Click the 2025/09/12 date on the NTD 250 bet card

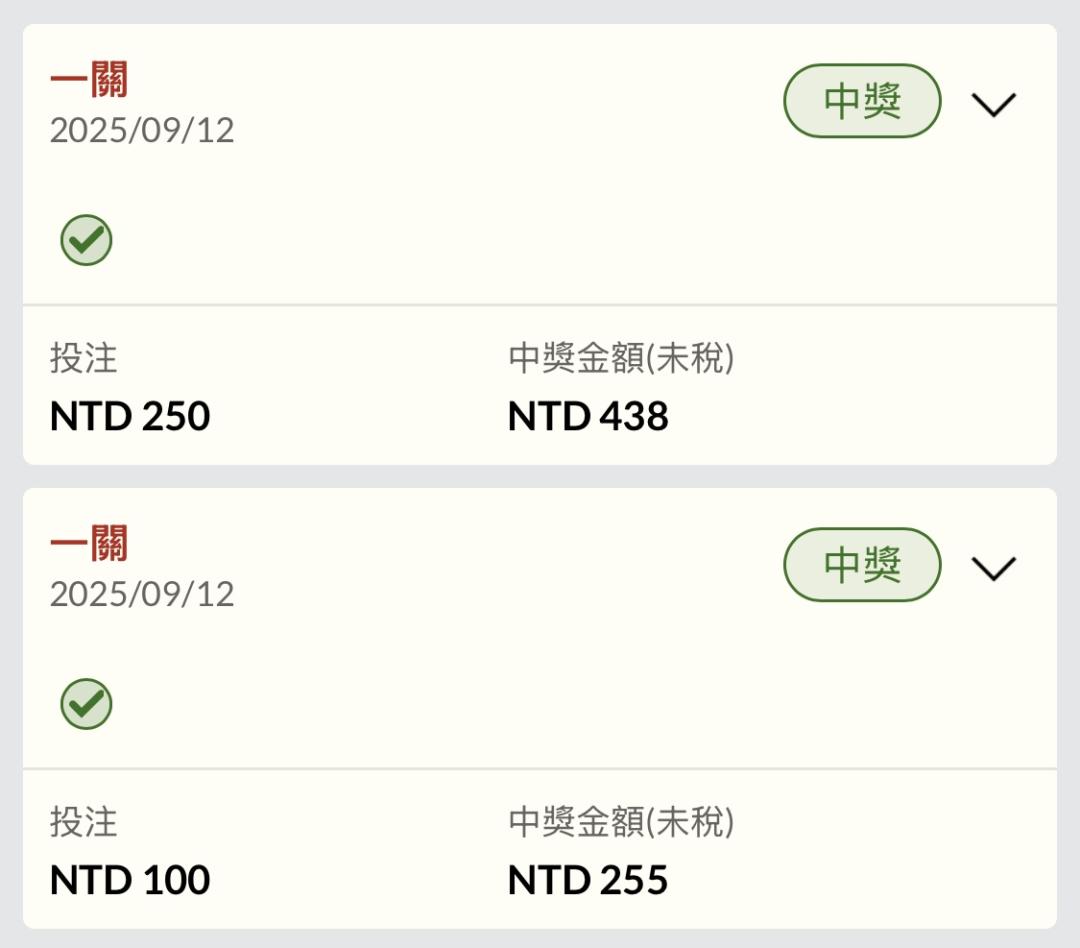click(142, 130)
